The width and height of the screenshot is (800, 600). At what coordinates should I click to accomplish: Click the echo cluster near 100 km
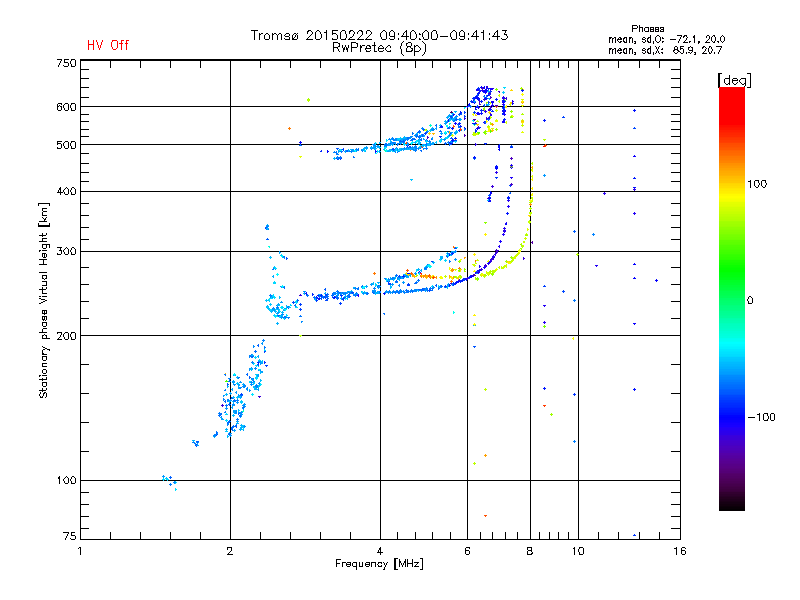[x=169, y=481]
